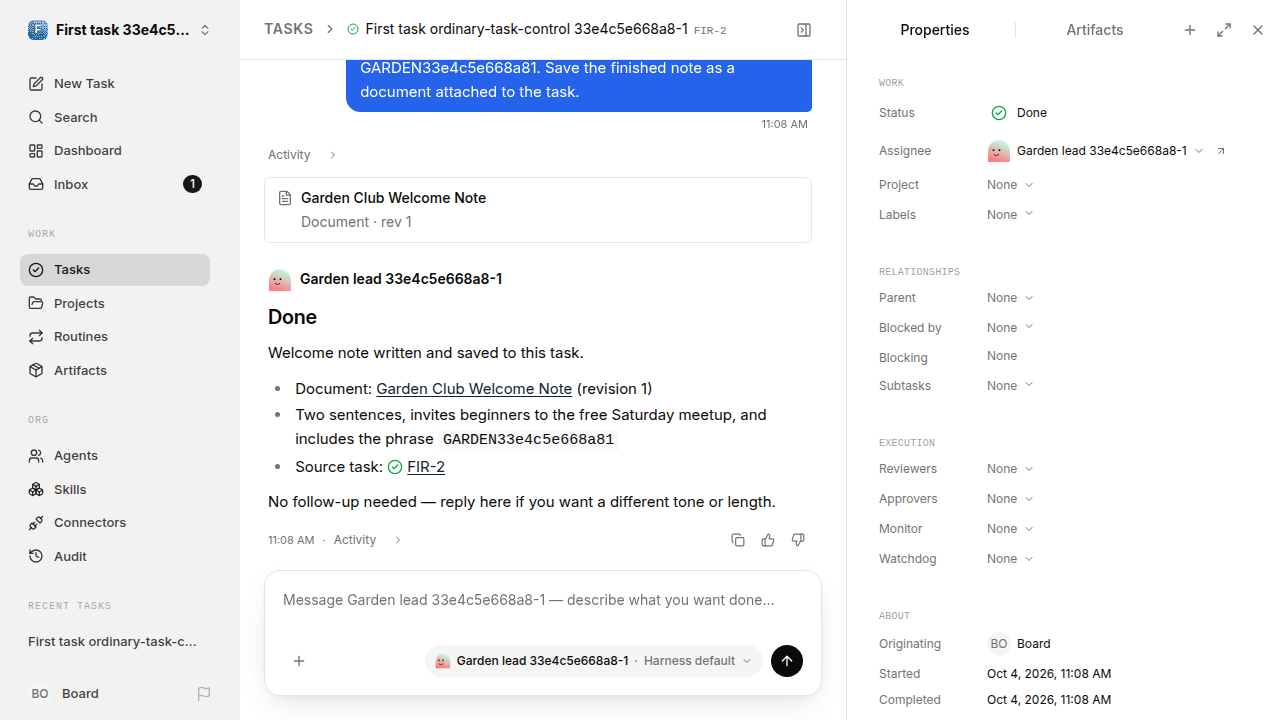Open the Project None dropdown

tap(1010, 185)
